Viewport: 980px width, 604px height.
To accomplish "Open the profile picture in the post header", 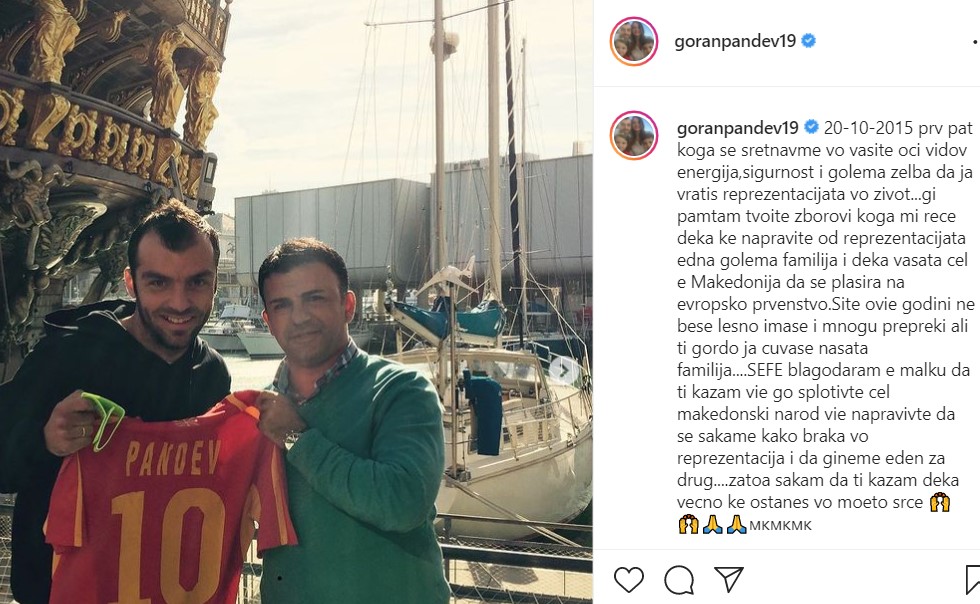I will click(x=634, y=41).
